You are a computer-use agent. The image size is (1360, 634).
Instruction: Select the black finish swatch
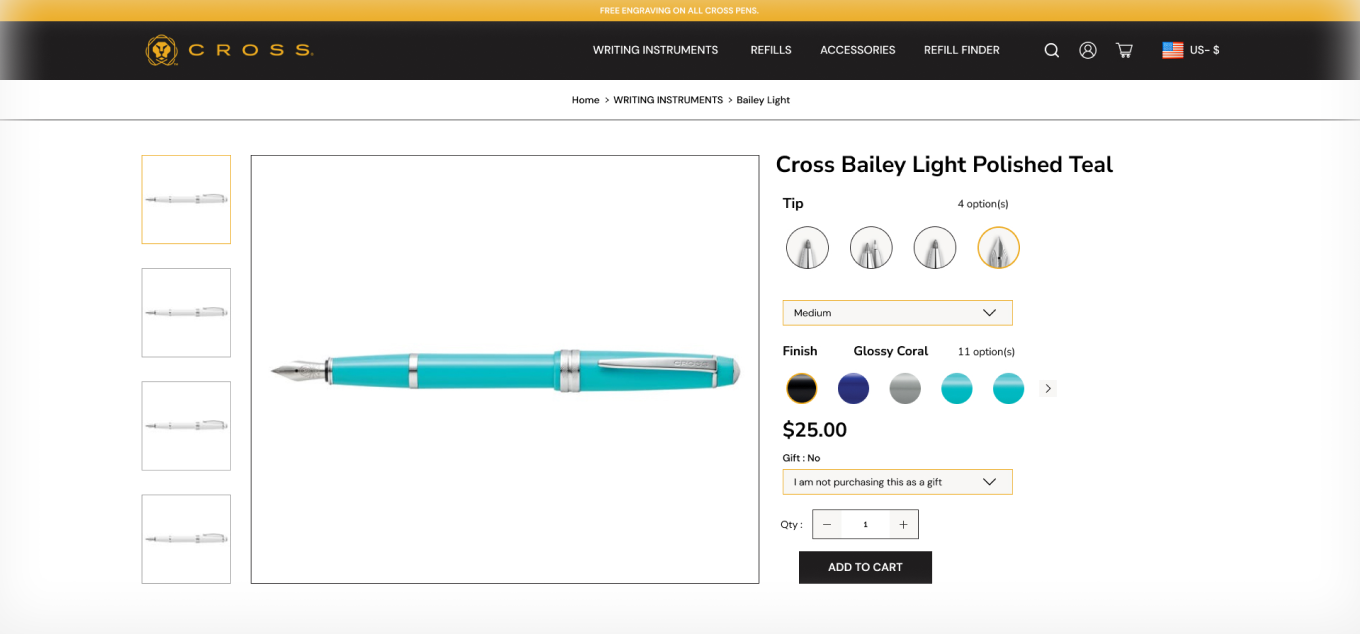[801, 388]
